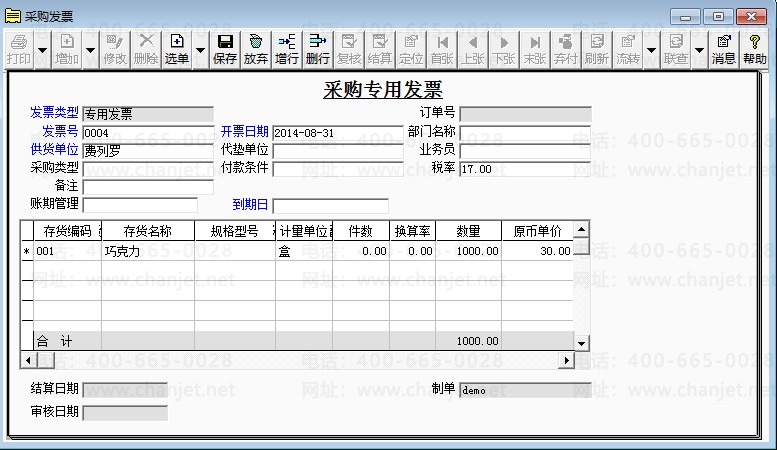Screen dimensions: 777x450
Task: Click the 存货编码 column header
Action: [x=67, y=231]
